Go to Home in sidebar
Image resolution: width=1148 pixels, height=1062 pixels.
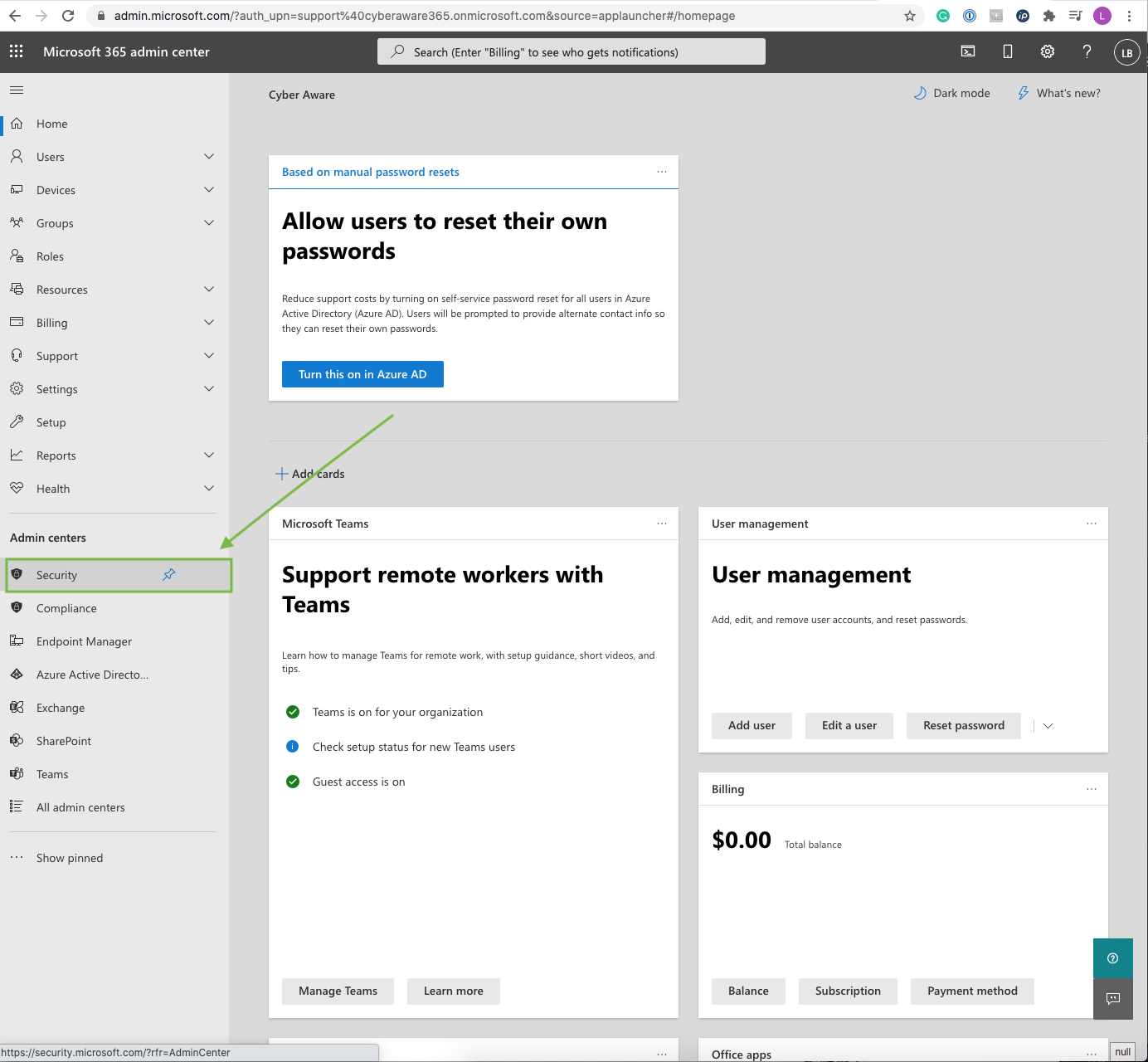114,124
